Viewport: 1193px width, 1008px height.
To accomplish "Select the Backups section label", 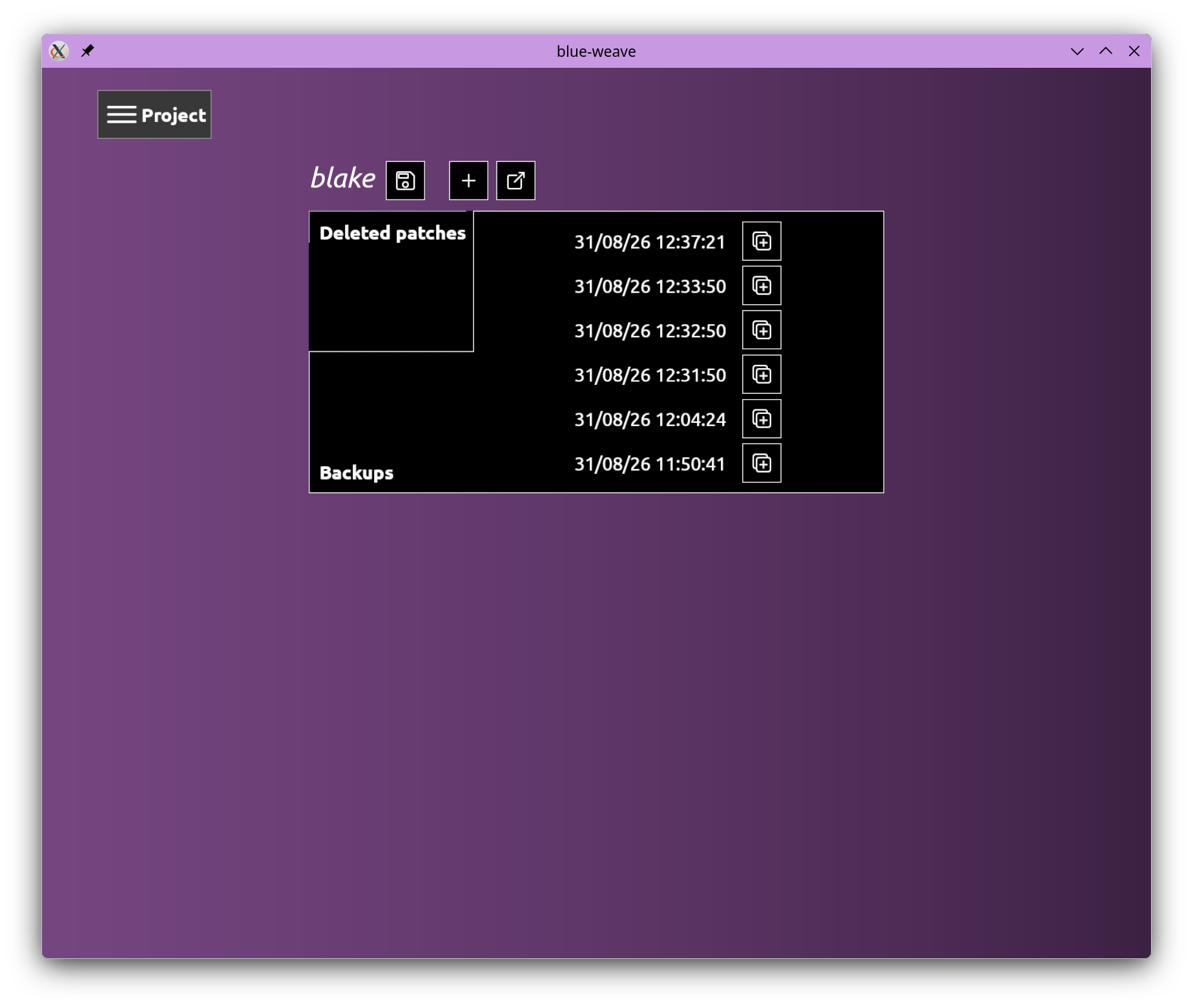I will (356, 473).
